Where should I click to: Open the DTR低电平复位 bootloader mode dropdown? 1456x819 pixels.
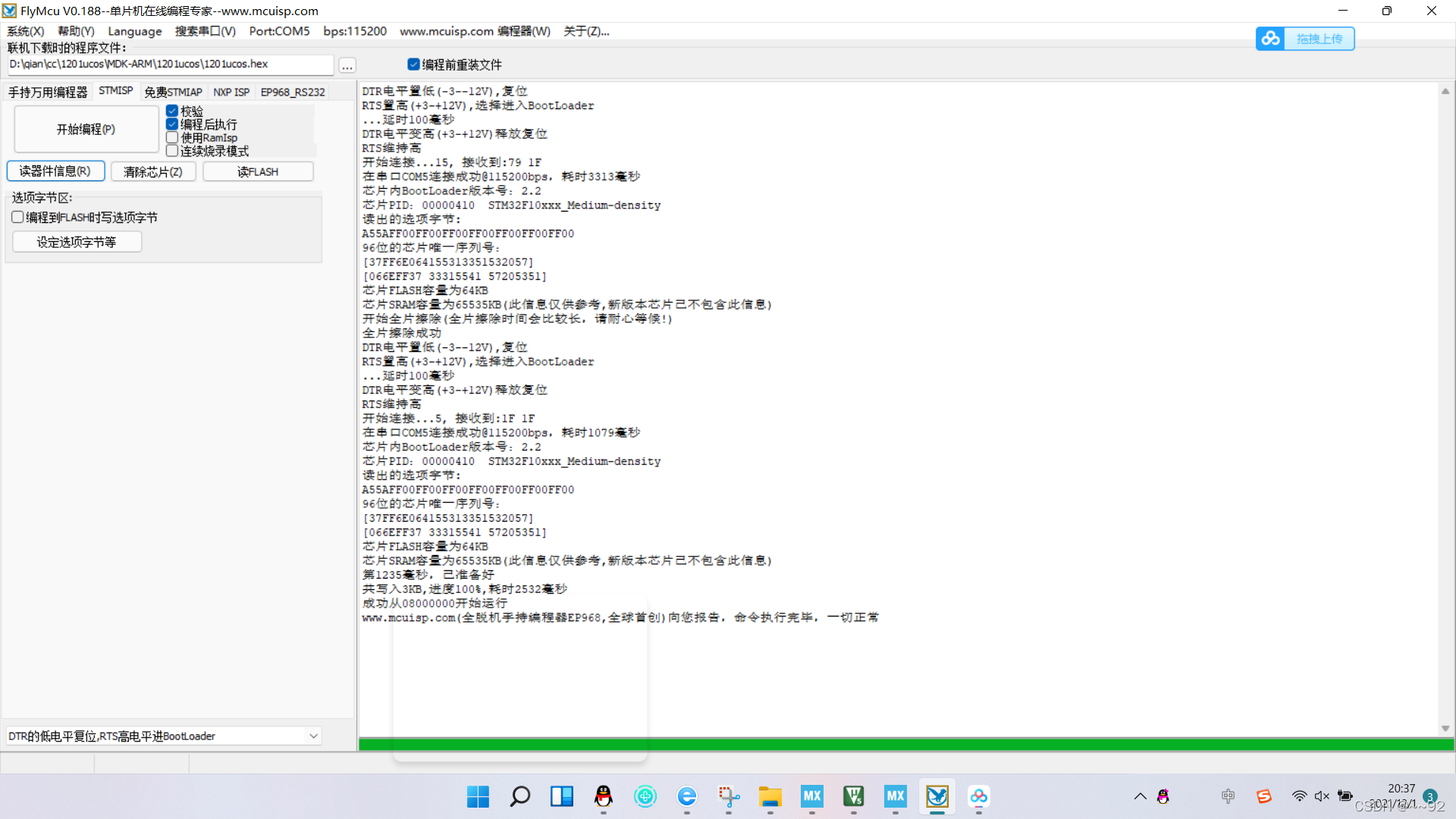(313, 735)
